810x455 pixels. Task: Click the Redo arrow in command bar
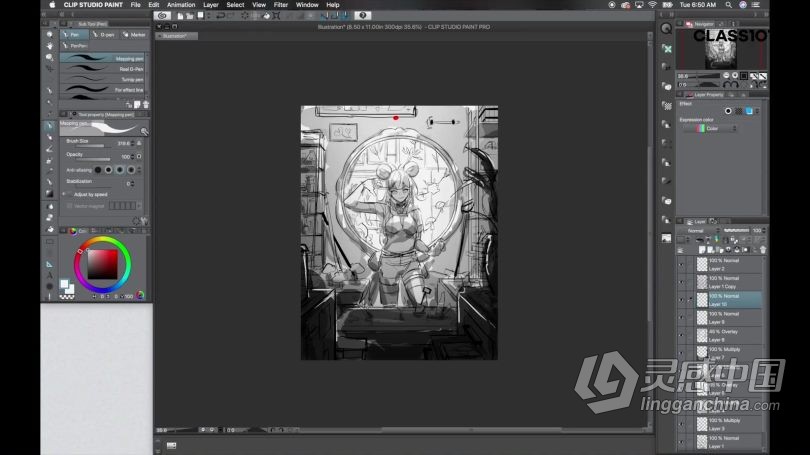click(x=231, y=16)
